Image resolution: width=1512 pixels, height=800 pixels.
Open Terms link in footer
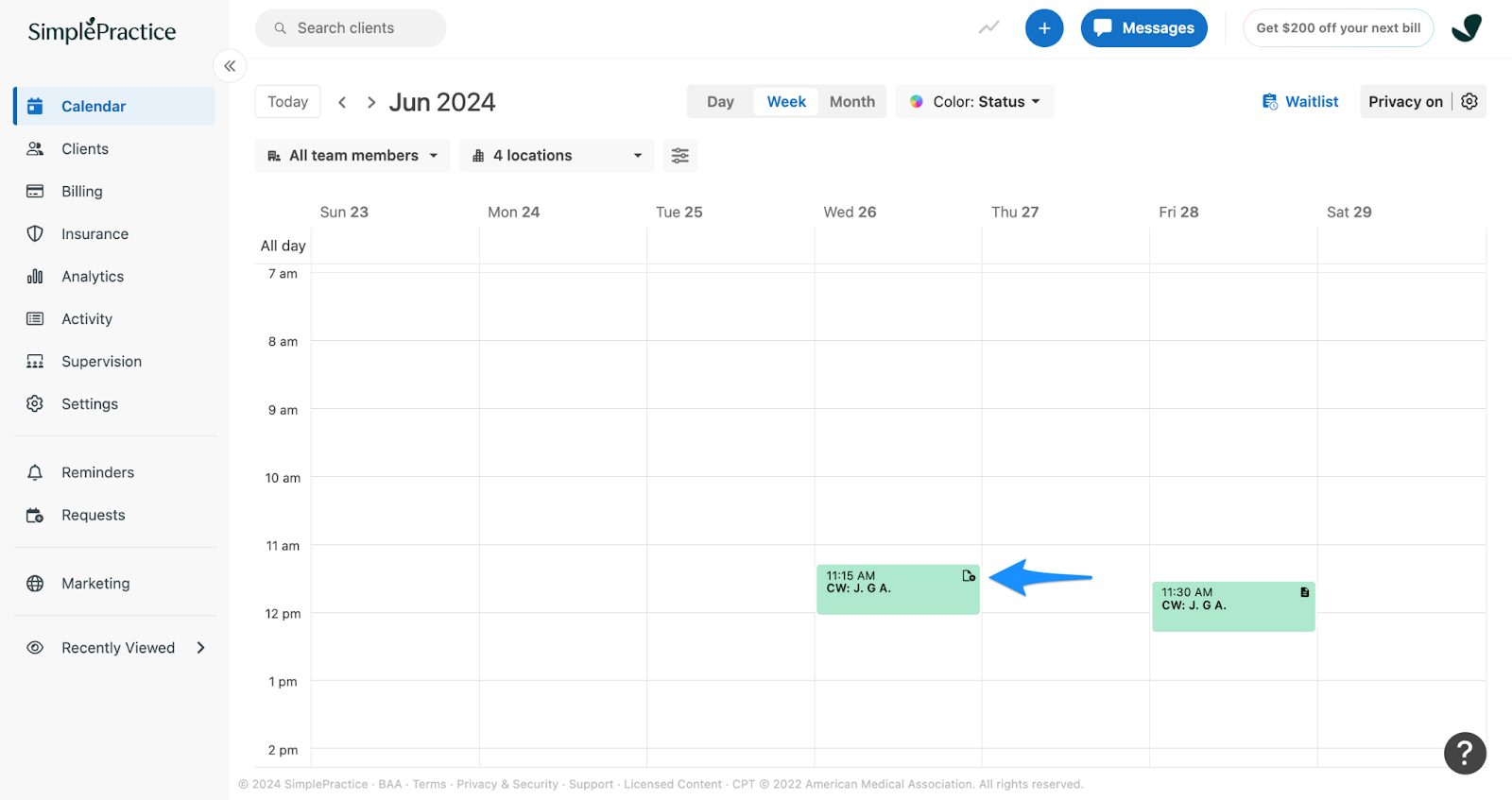click(x=429, y=784)
